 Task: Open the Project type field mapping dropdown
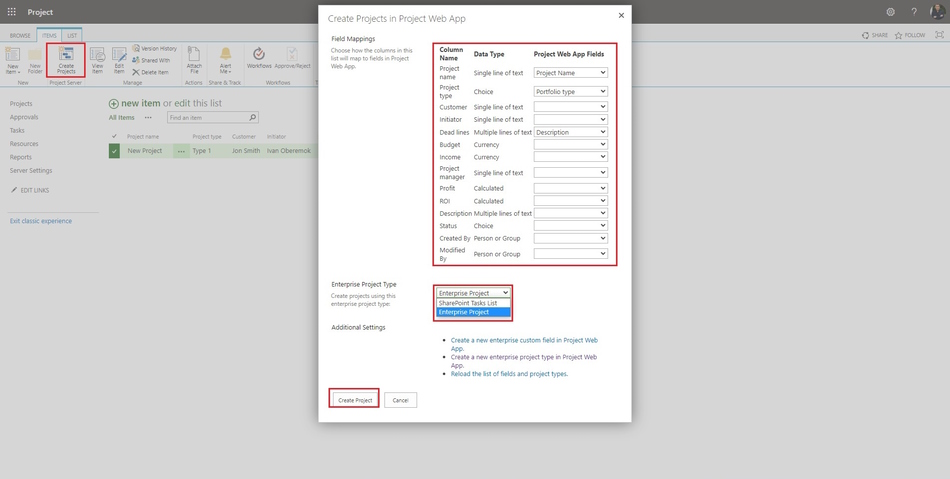pos(571,91)
